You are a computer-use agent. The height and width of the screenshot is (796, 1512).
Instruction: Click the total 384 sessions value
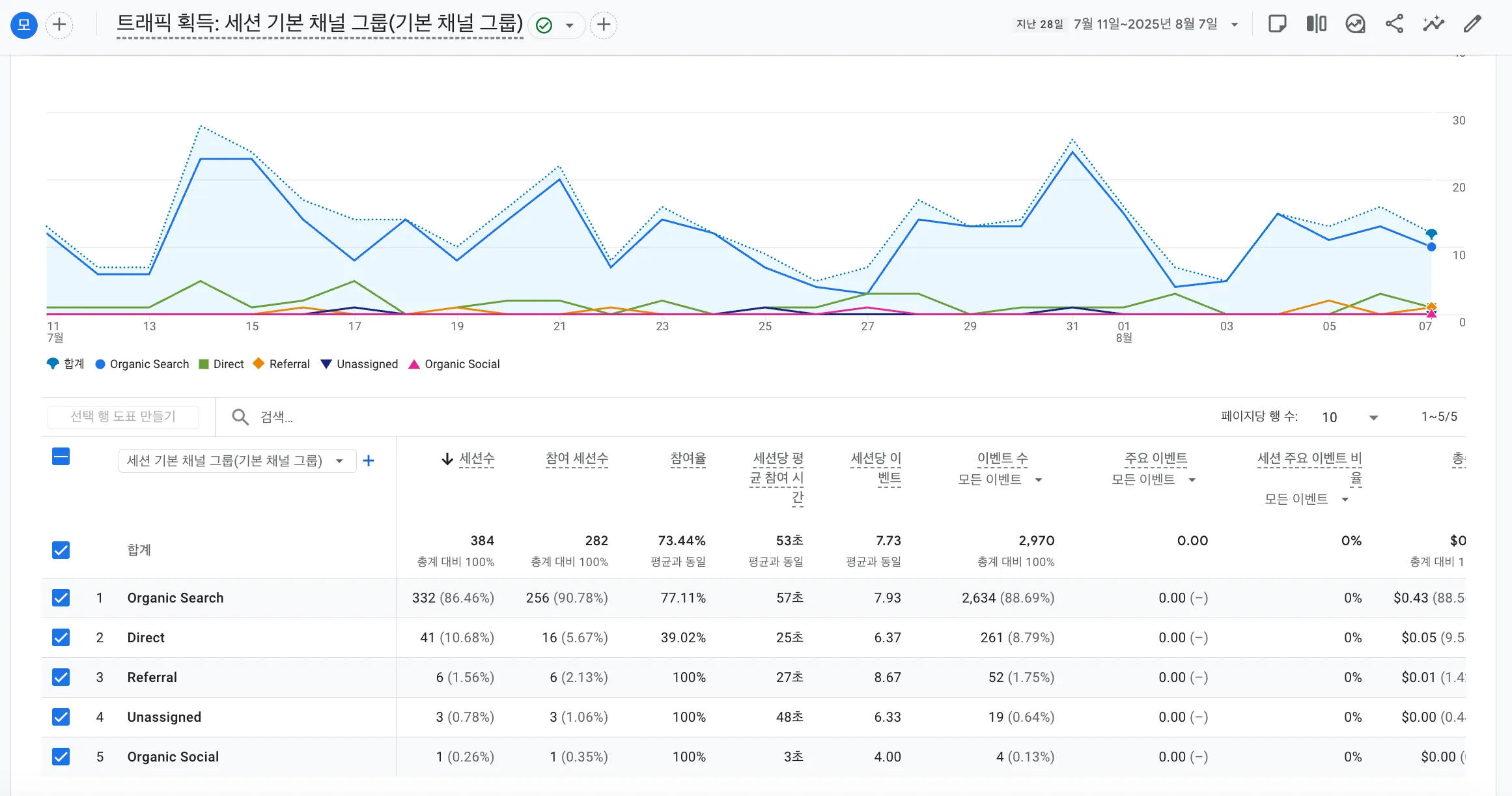point(482,541)
